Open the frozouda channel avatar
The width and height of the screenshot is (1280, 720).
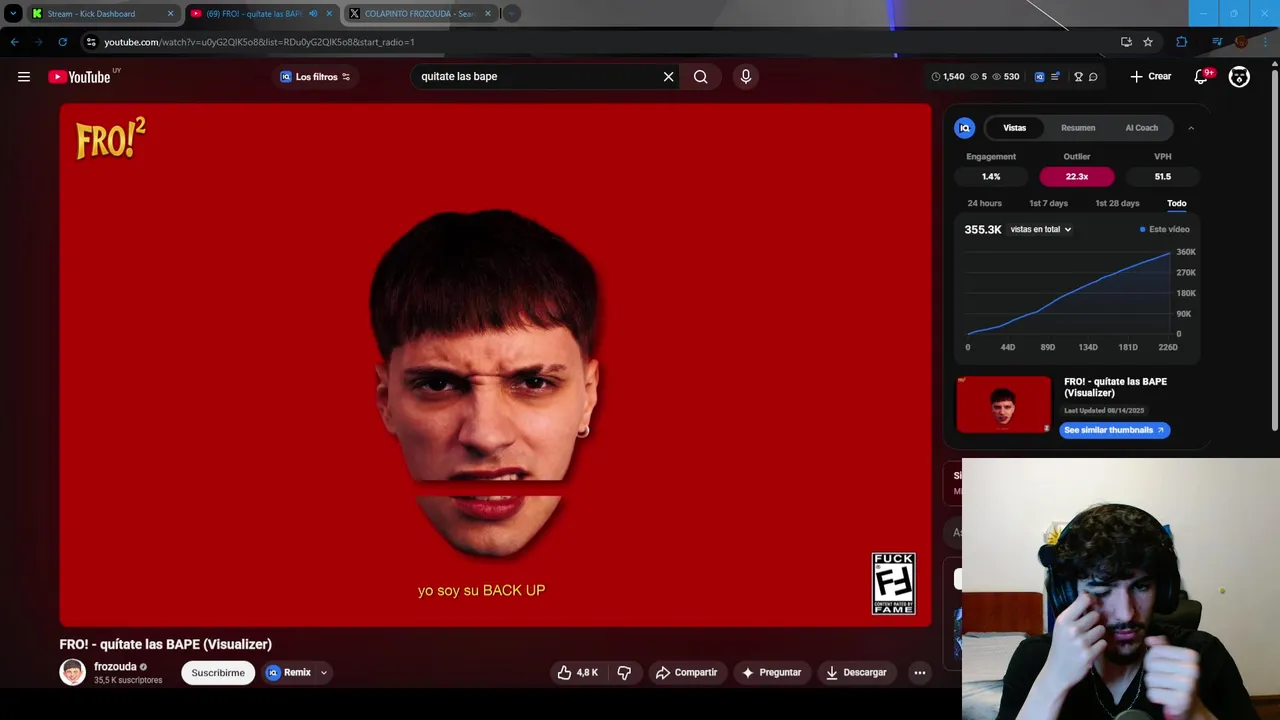[72, 673]
